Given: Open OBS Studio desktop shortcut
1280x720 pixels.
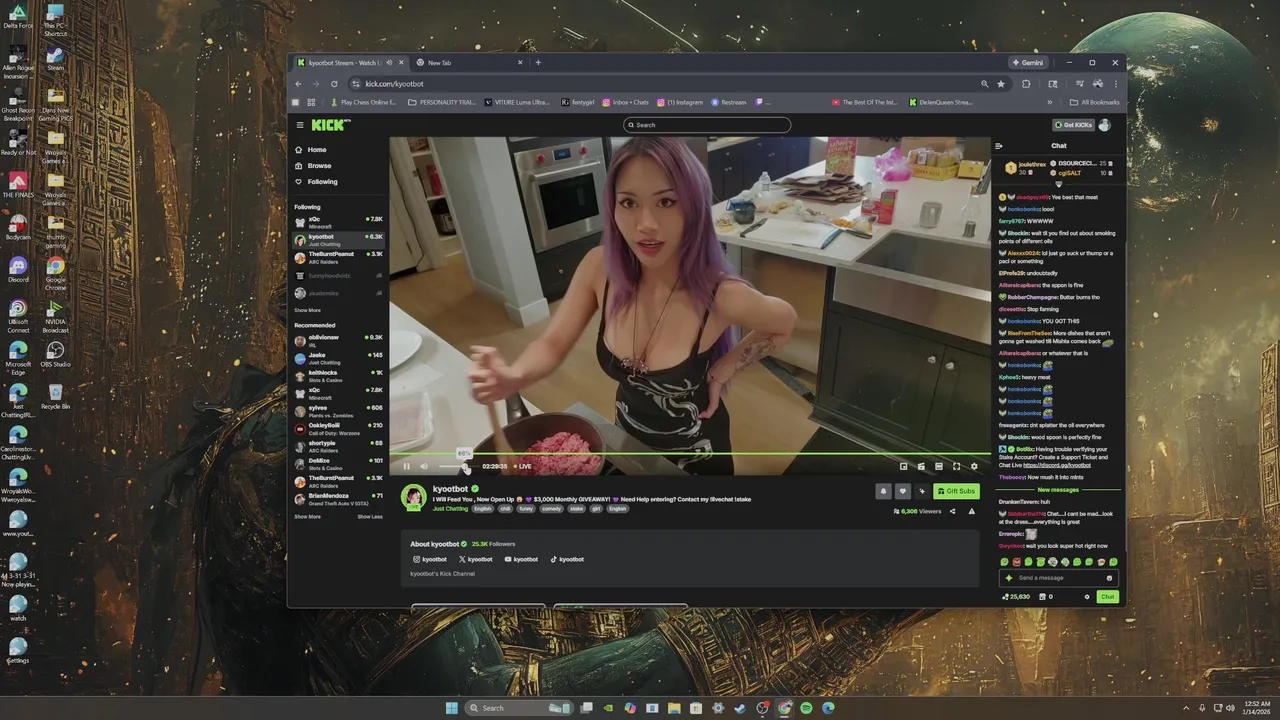Looking at the screenshot, I should click(55, 354).
